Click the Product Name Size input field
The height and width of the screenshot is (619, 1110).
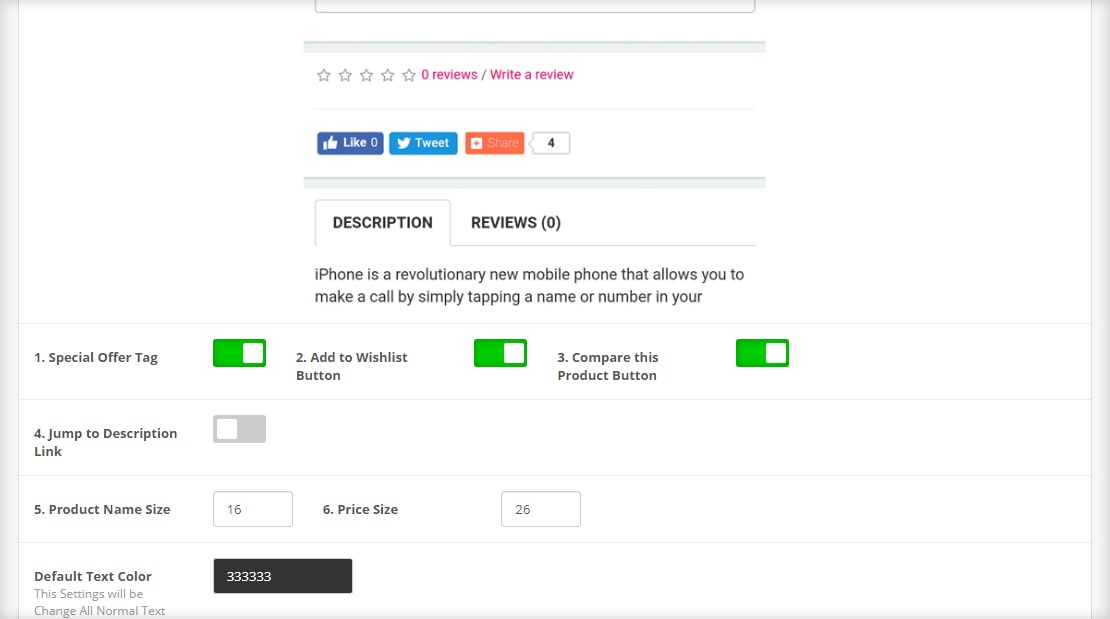(x=253, y=509)
